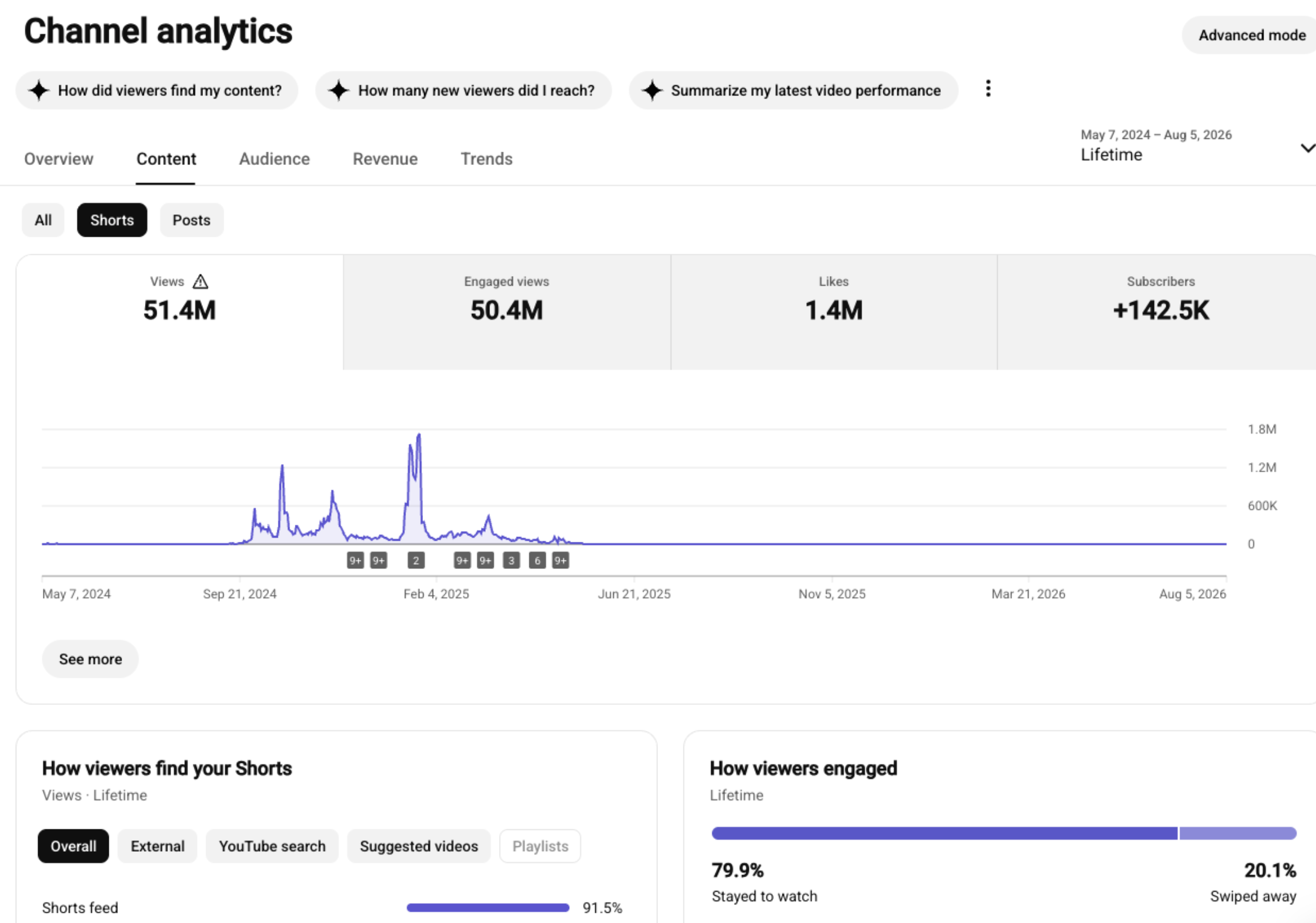Open the three-dot more options menu
1316x923 pixels.
(988, 89)
